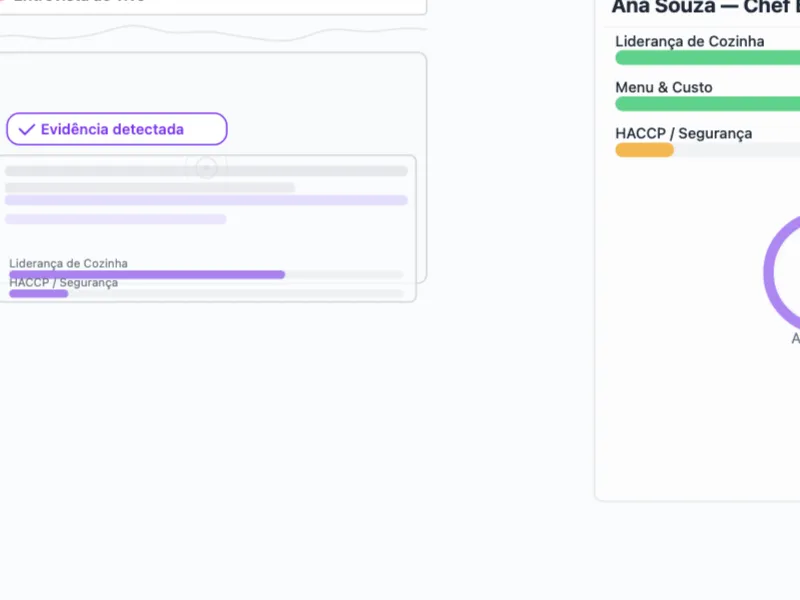
Task: Click HACCP / Segurança label under evidence card
Action: 64,283
